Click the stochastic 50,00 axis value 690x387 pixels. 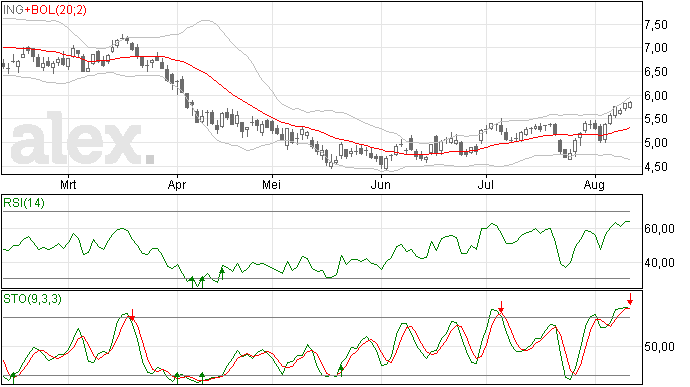(659, 347)
